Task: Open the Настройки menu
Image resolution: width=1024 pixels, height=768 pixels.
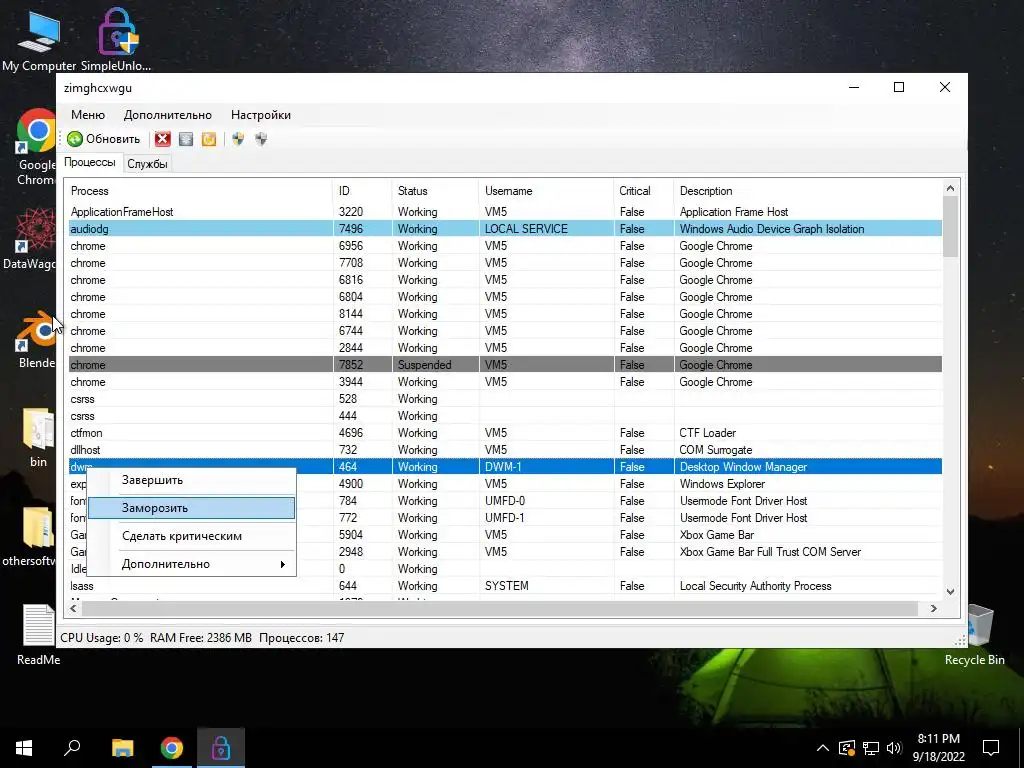Action: pos(261,115)
